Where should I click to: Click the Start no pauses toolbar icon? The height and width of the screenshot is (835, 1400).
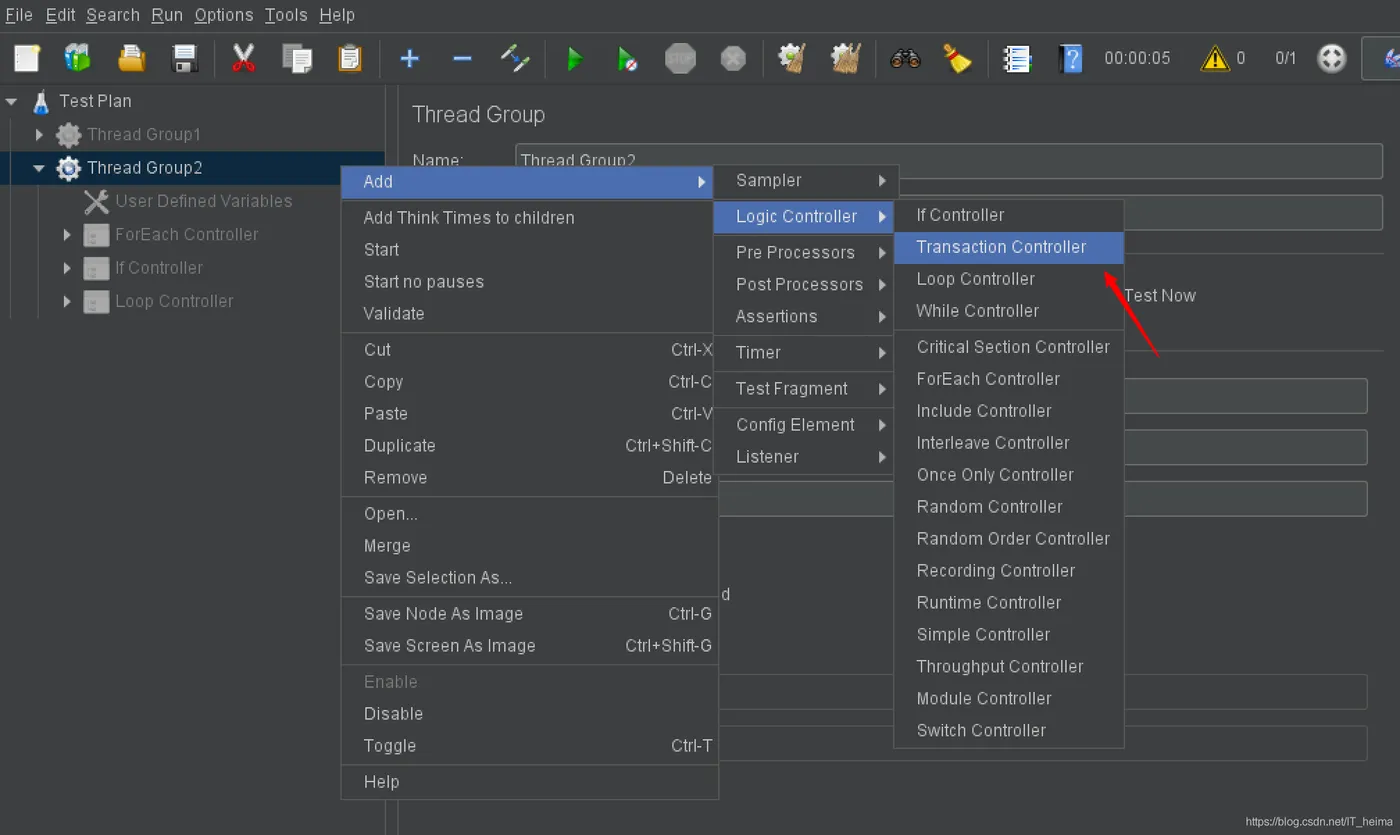tap(627, 59)
